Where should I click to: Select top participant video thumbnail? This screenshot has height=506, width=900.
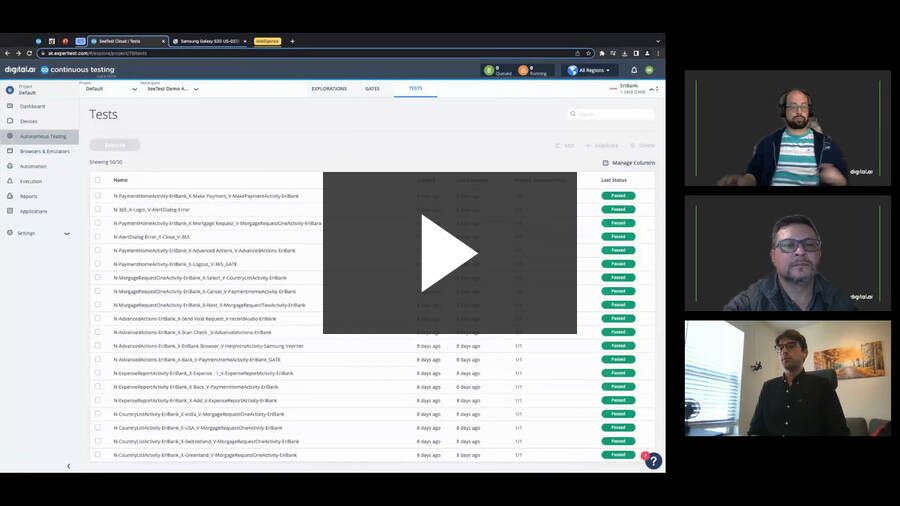788,128
